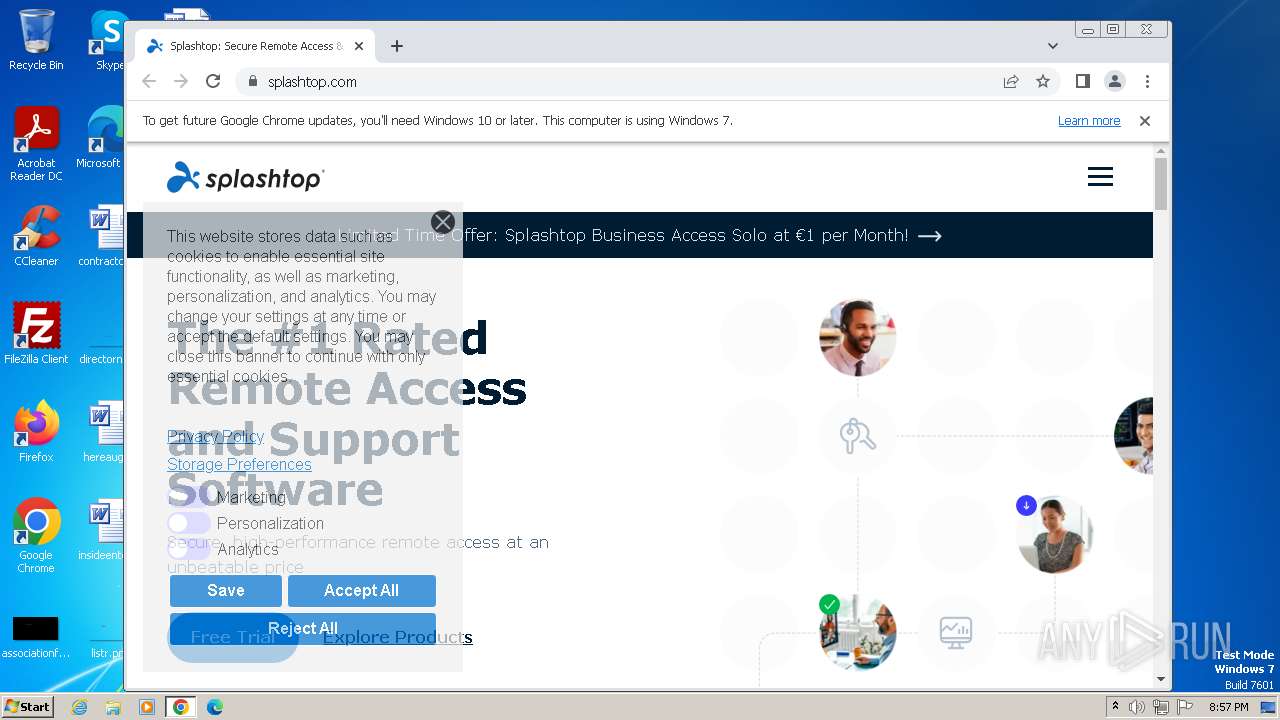Open Google Chrome desktop shortcut
Image resolution: width=1280 pixels, height=720 pixels.
[x=36, y=536]
